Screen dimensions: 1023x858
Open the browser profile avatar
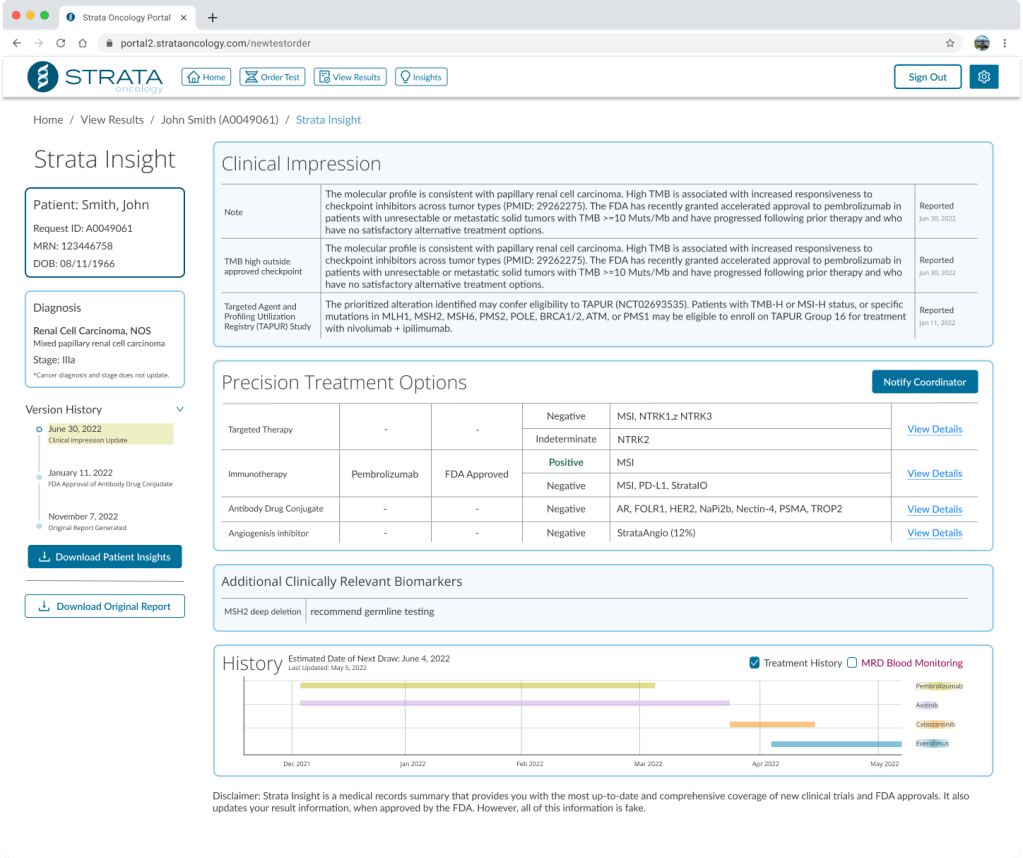point(981,43)
